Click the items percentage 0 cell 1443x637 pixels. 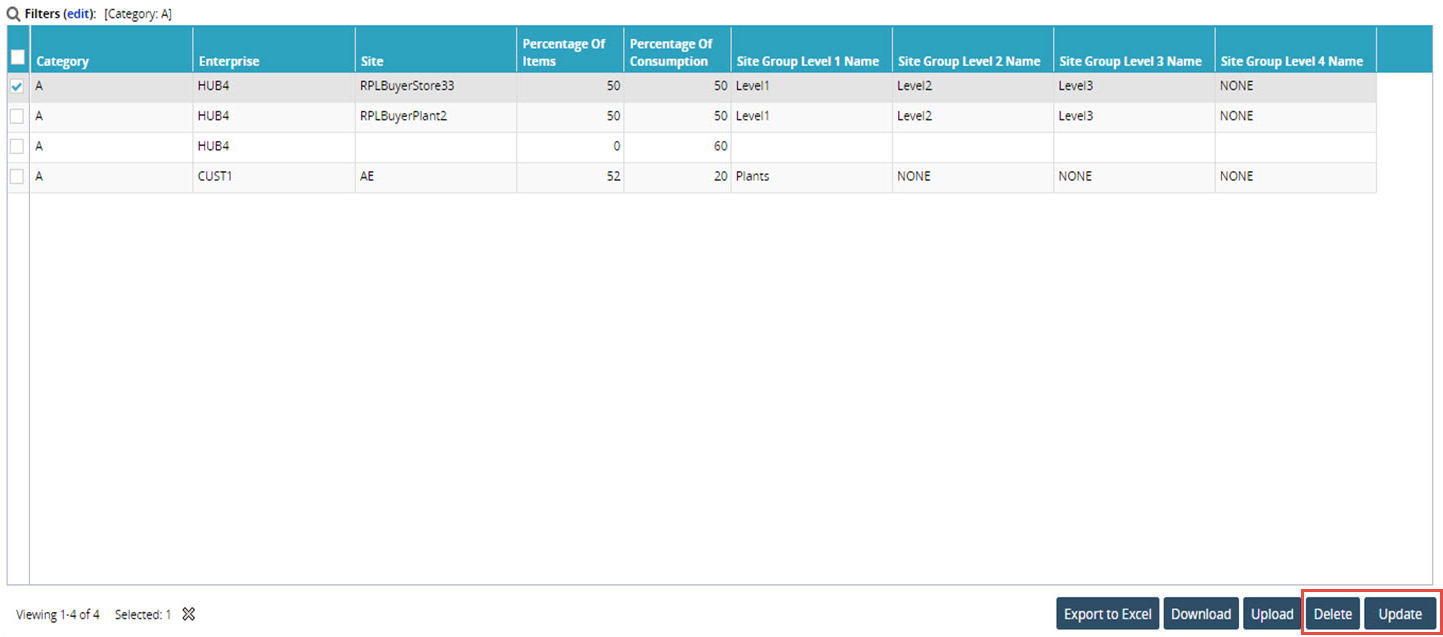[x=570, y=147]
